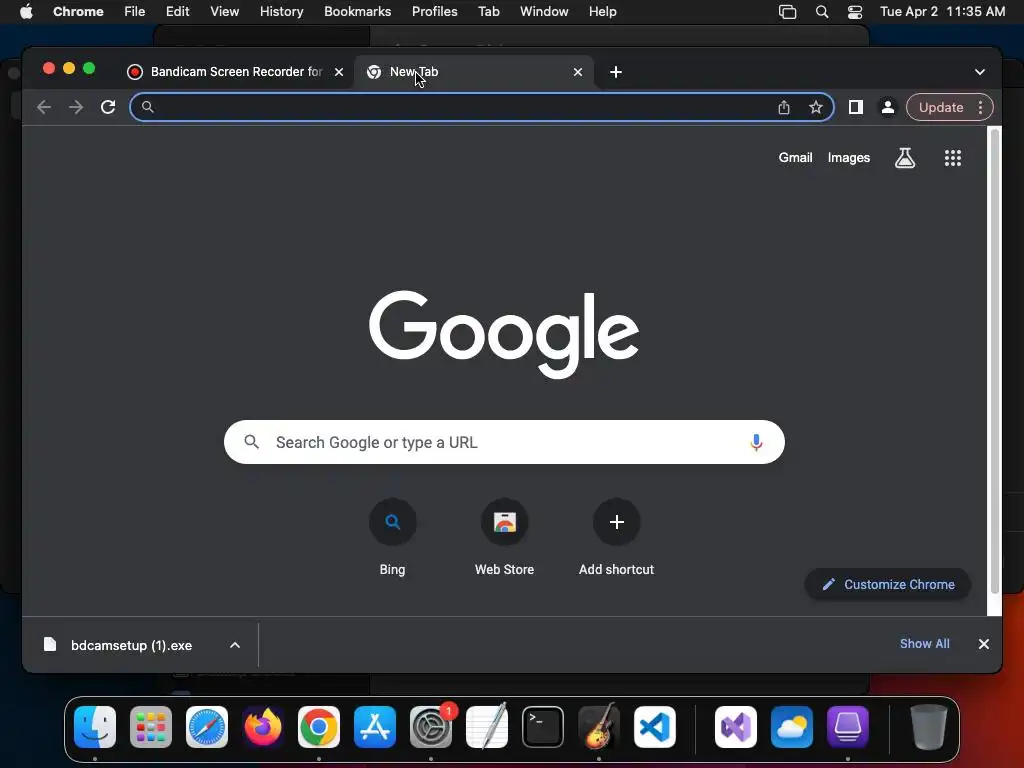Image resolution: width=1024 pixels, height=768 pixels.
Task: Click the screen mirroring menu bar icon
Action: pyautogui.click(x=788, y=12)
